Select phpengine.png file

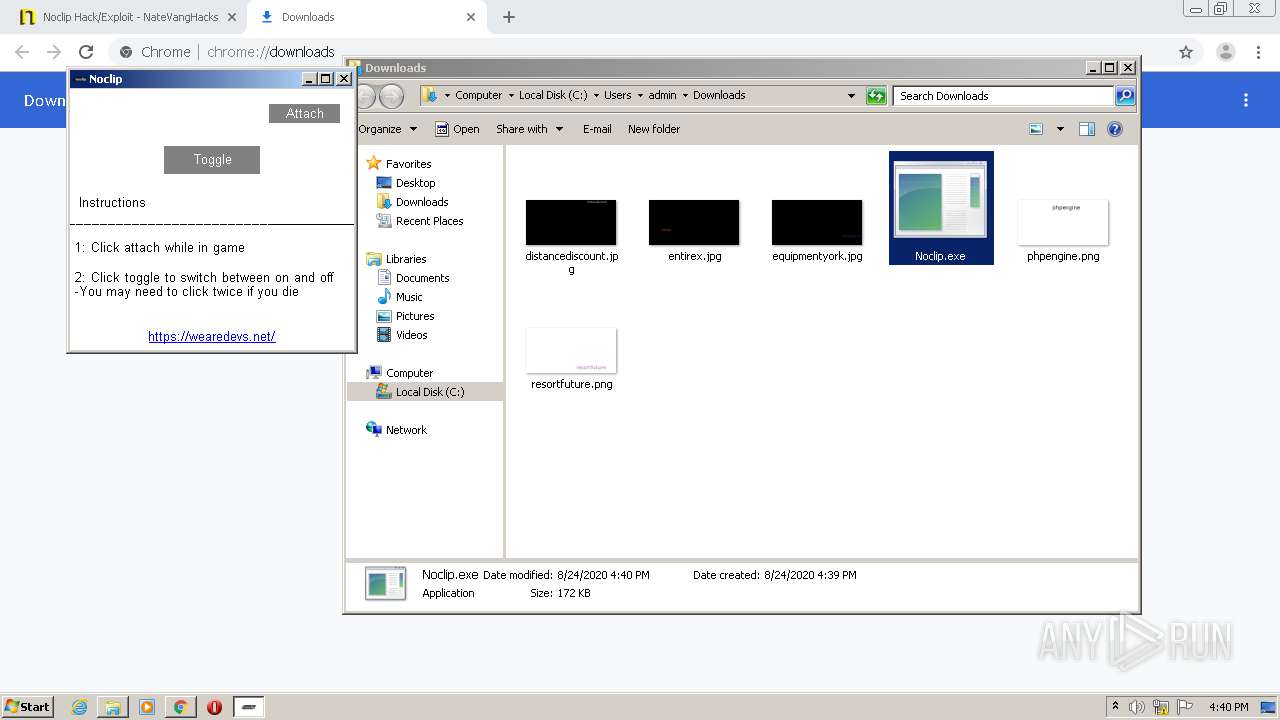1063,231
